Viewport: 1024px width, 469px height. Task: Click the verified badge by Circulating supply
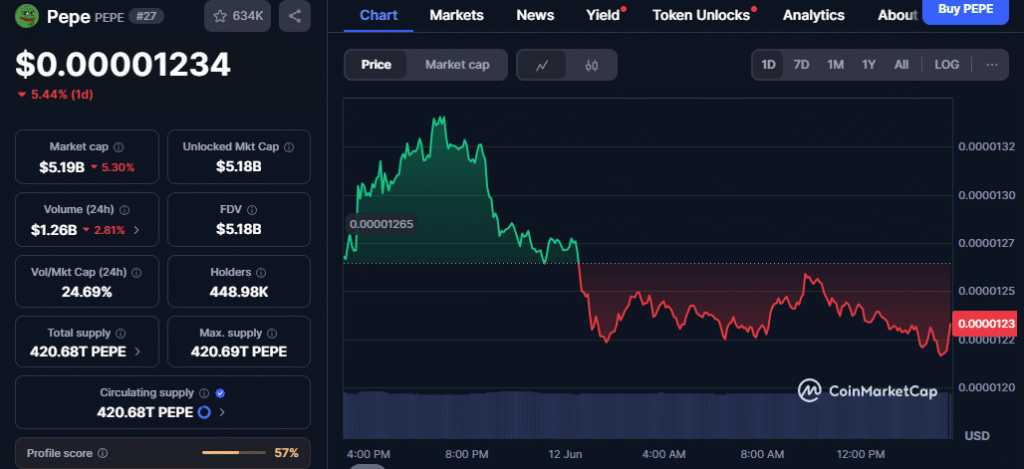pos(220,393)
